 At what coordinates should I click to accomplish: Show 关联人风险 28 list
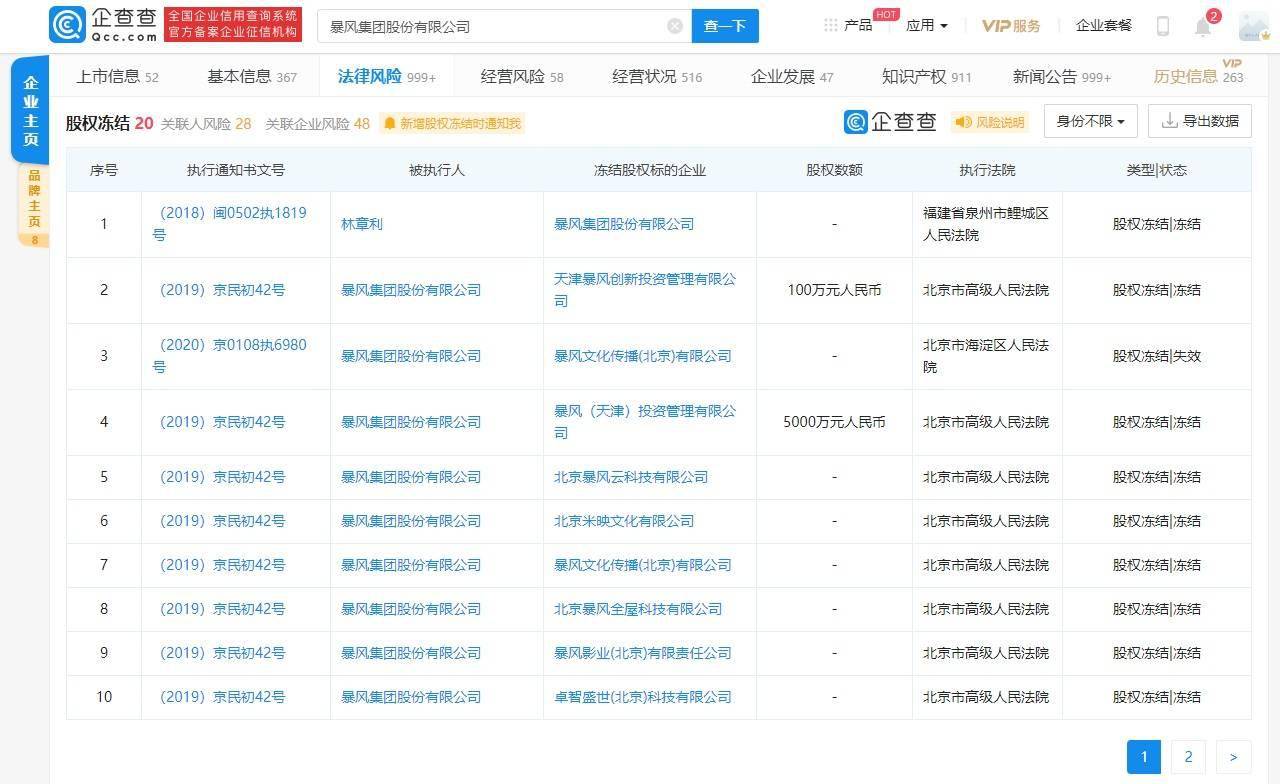[x=206, y=123]
